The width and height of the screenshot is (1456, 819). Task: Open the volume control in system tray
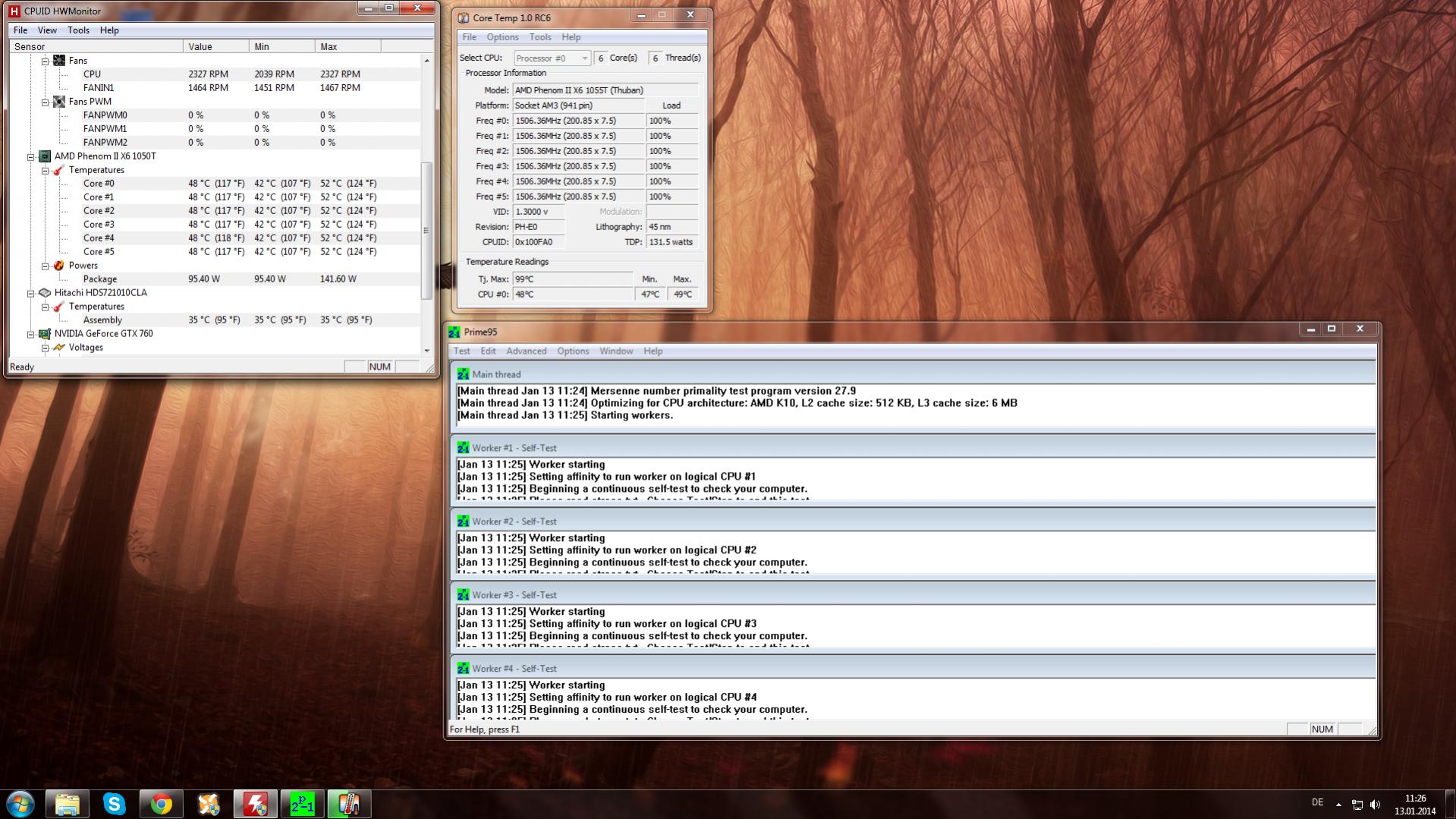click(1376, 805)
